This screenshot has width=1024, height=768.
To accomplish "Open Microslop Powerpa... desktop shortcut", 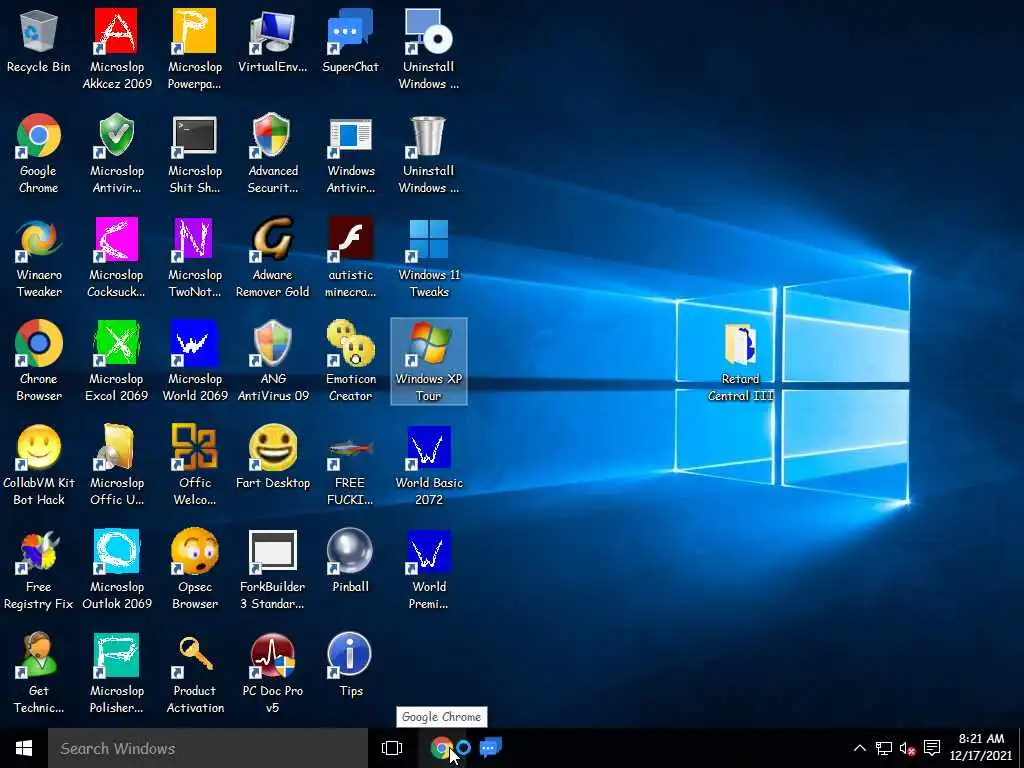I will tap(195, 49).
